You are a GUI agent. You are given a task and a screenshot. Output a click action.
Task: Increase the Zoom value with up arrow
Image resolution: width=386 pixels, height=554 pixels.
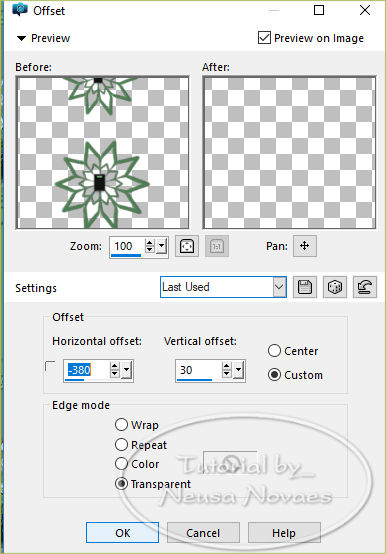tap(150, 242)
